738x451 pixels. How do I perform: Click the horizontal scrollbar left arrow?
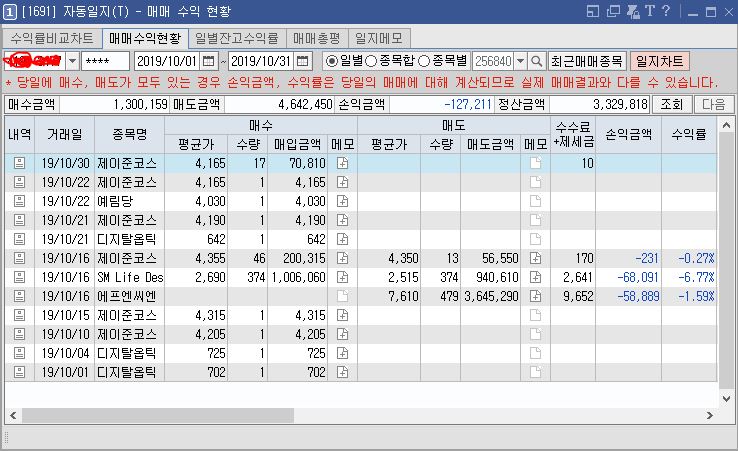coord(13,416)
